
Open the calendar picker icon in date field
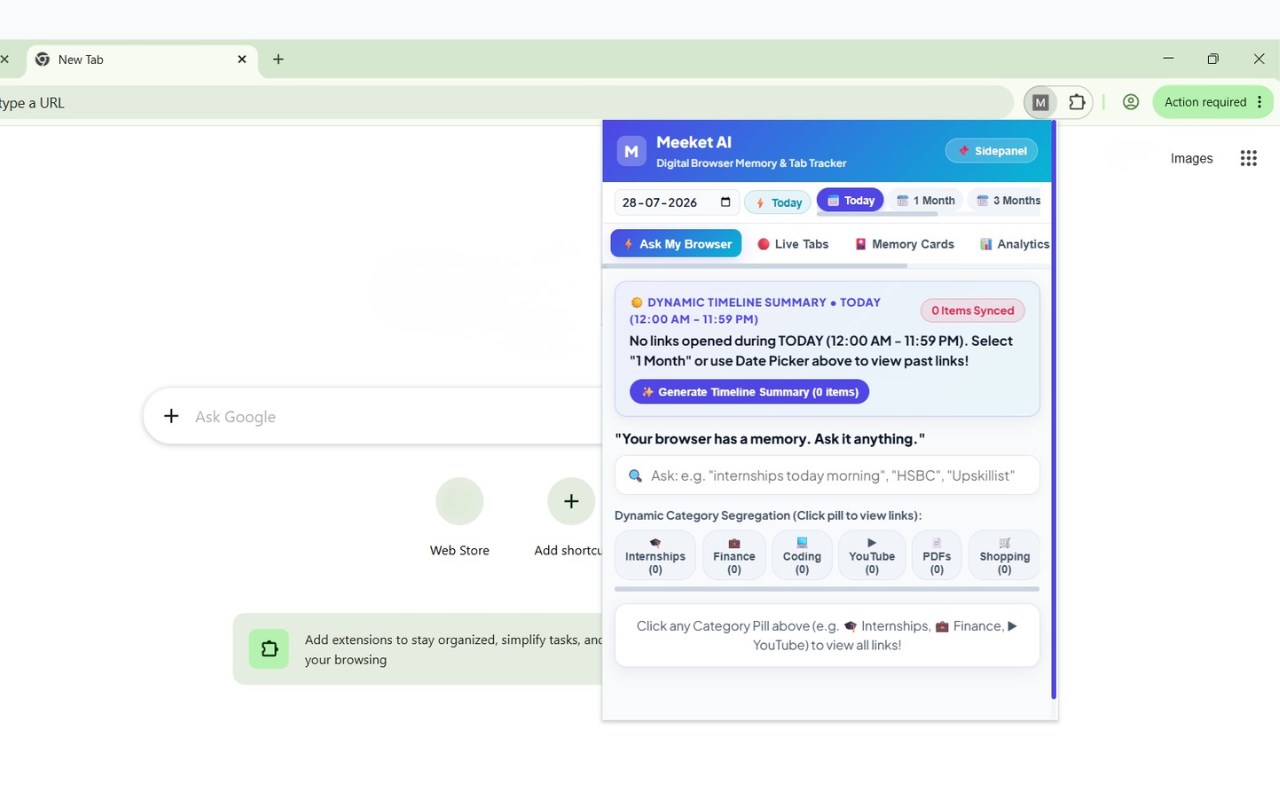pyautogui.click(x=725, y=202)
